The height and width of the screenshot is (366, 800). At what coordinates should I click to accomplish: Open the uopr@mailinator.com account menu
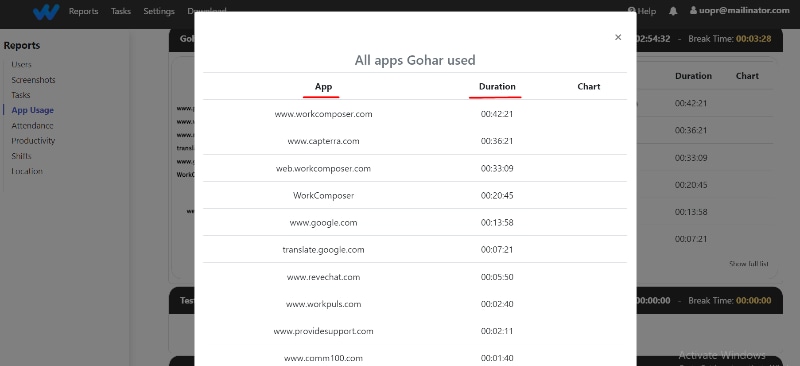coord(740,10)
